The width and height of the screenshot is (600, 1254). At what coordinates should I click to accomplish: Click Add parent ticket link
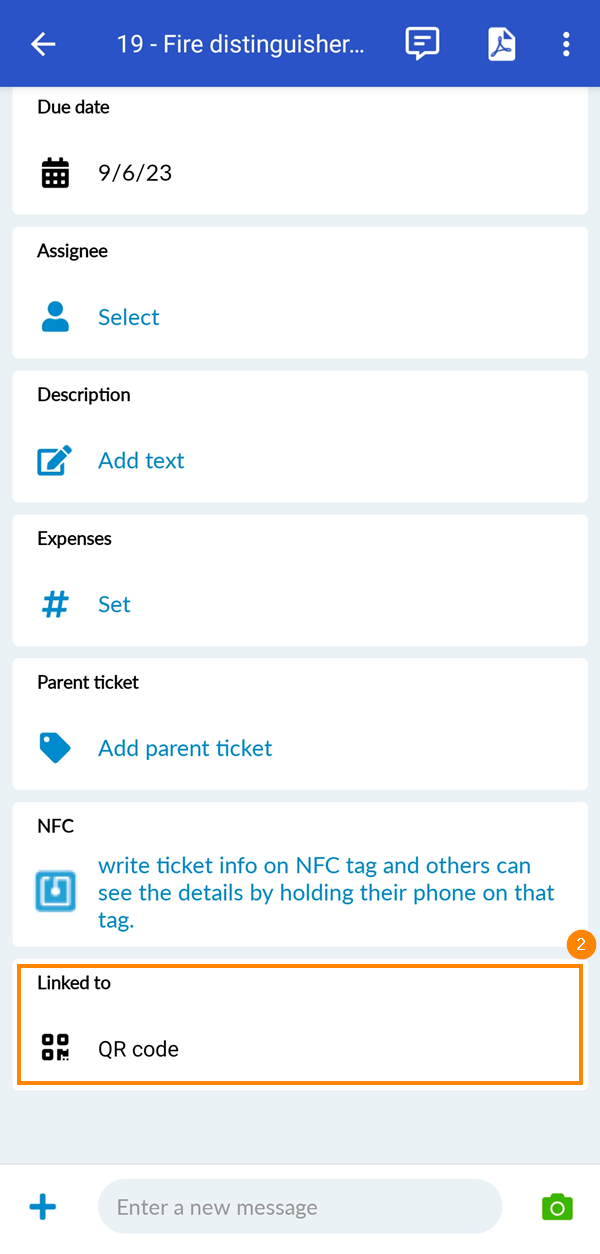185,748
